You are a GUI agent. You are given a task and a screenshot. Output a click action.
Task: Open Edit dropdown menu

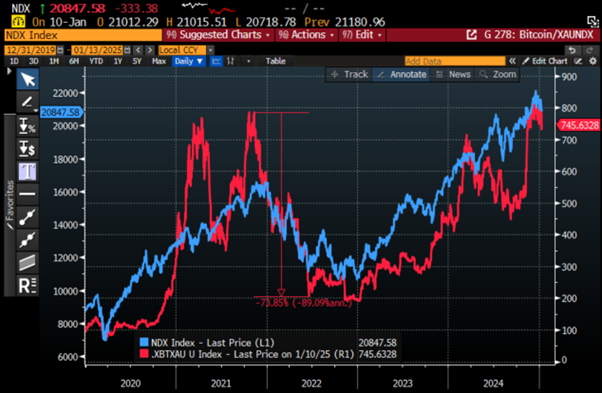[362, 35]
